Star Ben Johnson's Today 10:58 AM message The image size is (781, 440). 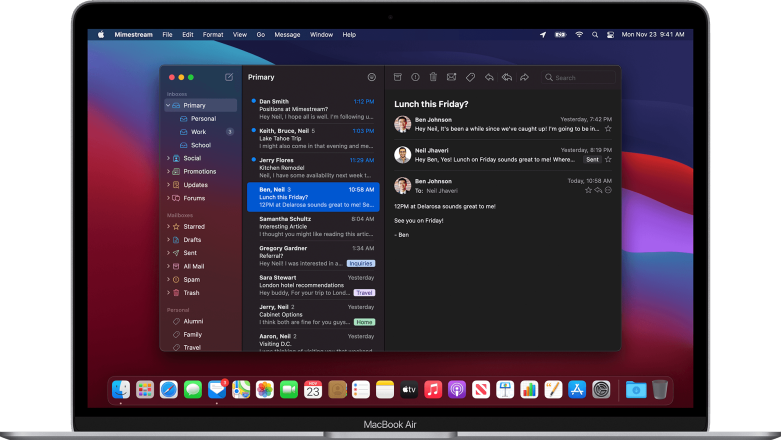[588, 190]
